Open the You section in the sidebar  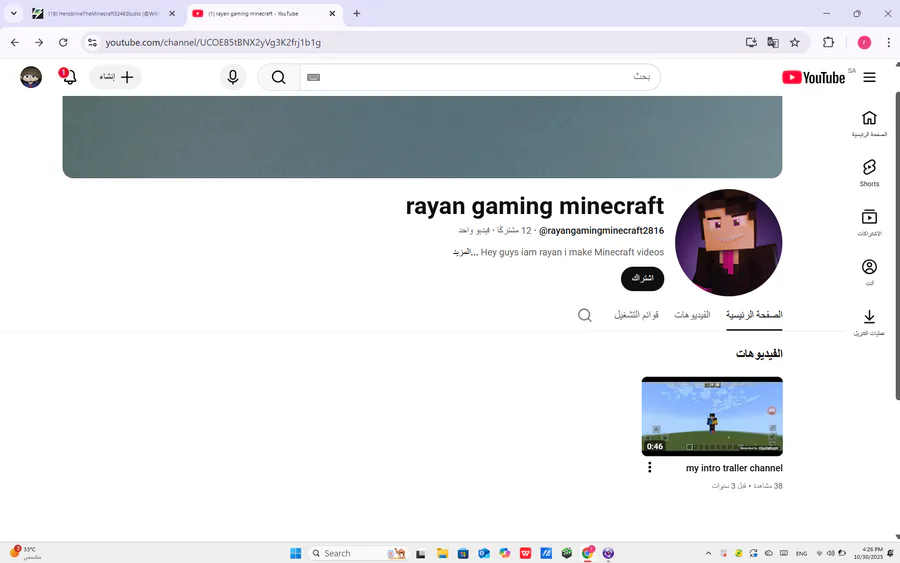click(x=869, y=272)
